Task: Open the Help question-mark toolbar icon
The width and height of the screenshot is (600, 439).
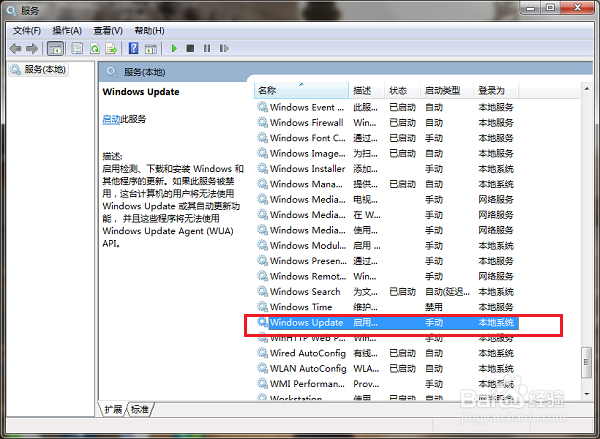Action: tap(134, 49)
